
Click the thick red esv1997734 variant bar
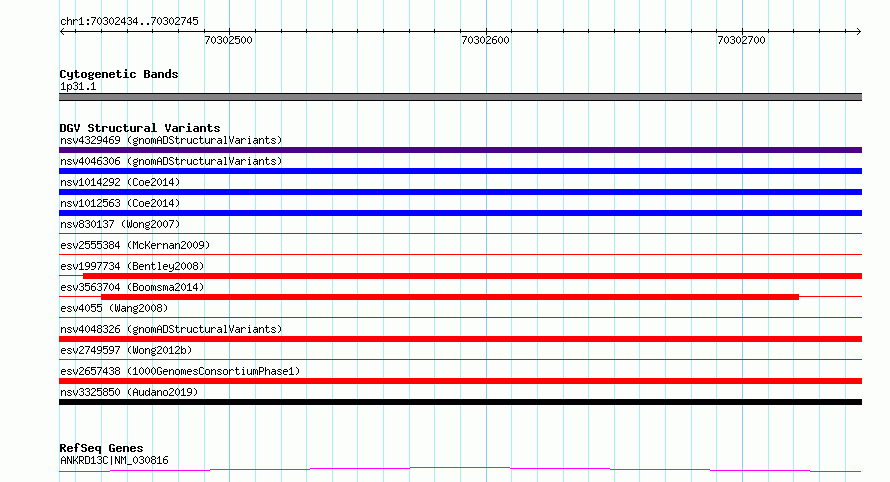(x=472, y=276)
